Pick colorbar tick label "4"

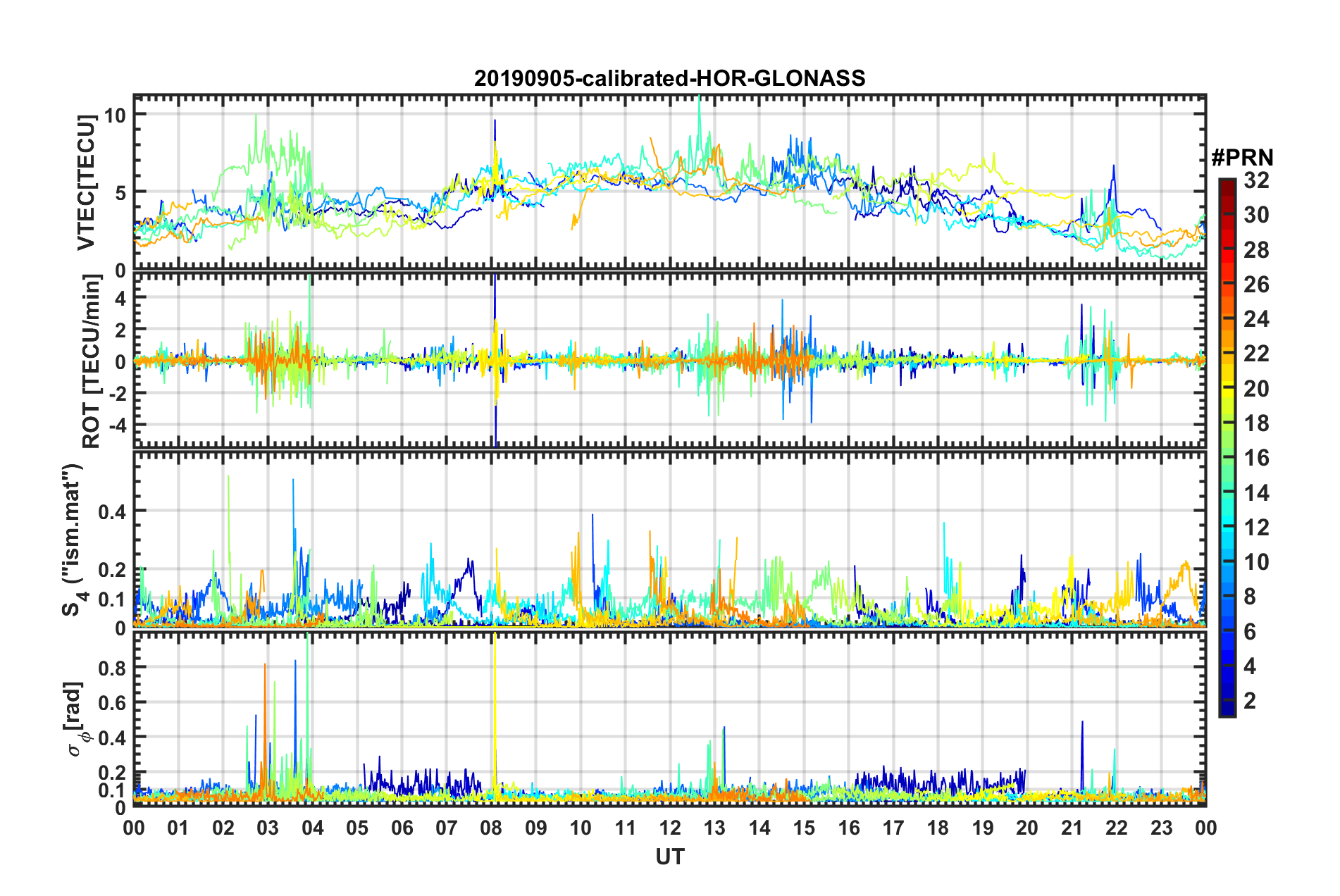point(1250,666)
